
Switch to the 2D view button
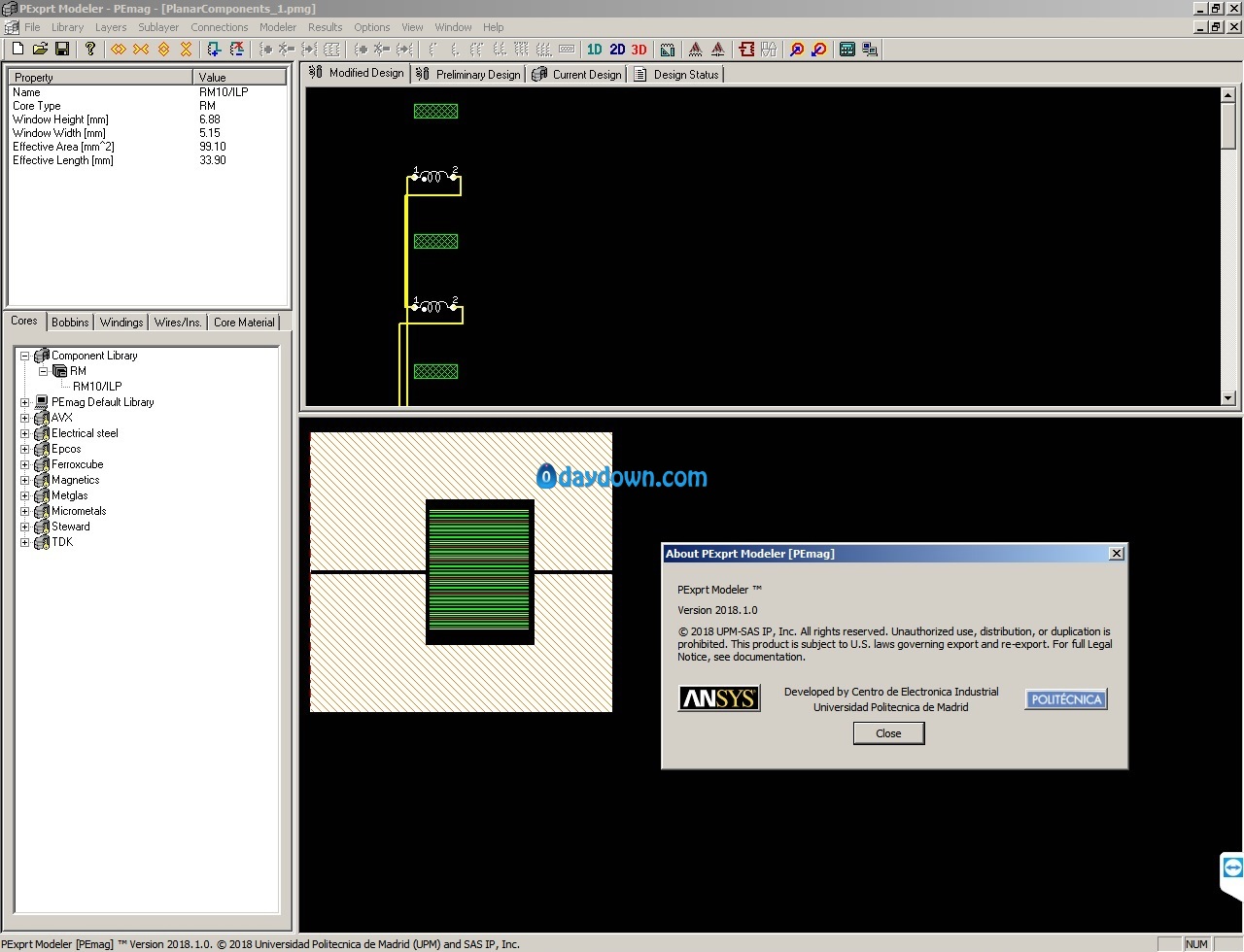click(617, 49)
